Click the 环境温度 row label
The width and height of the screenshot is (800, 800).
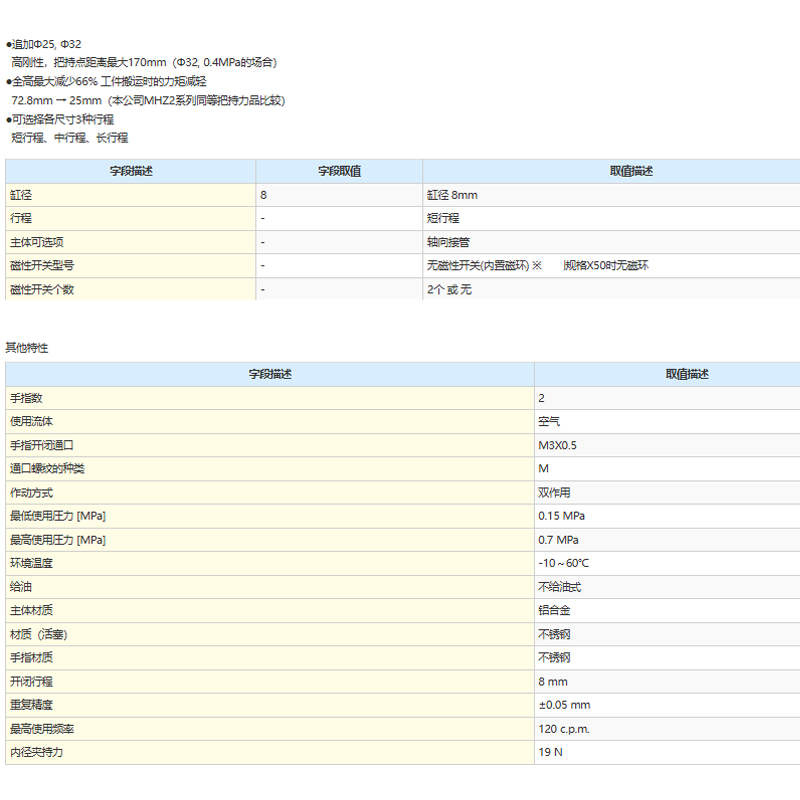pos(32,563)
